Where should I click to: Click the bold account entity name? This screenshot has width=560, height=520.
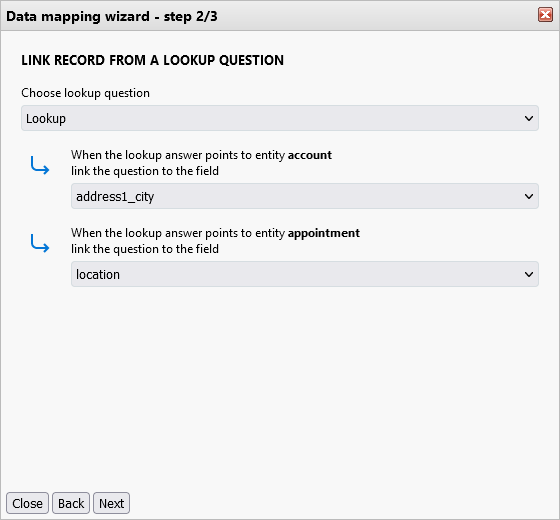310,155
